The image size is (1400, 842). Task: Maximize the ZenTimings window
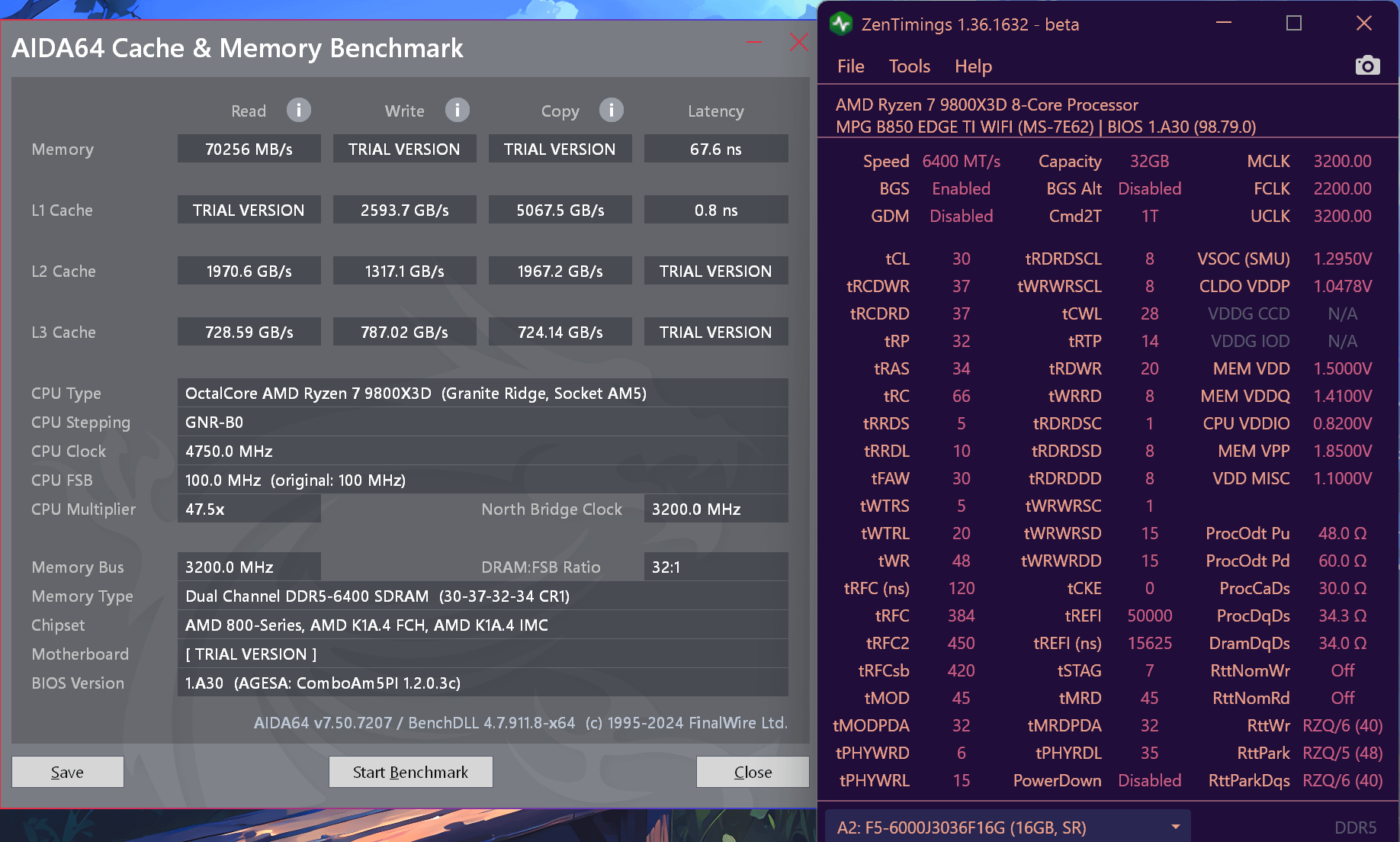pyautogui.click(x=1294, y=23)
